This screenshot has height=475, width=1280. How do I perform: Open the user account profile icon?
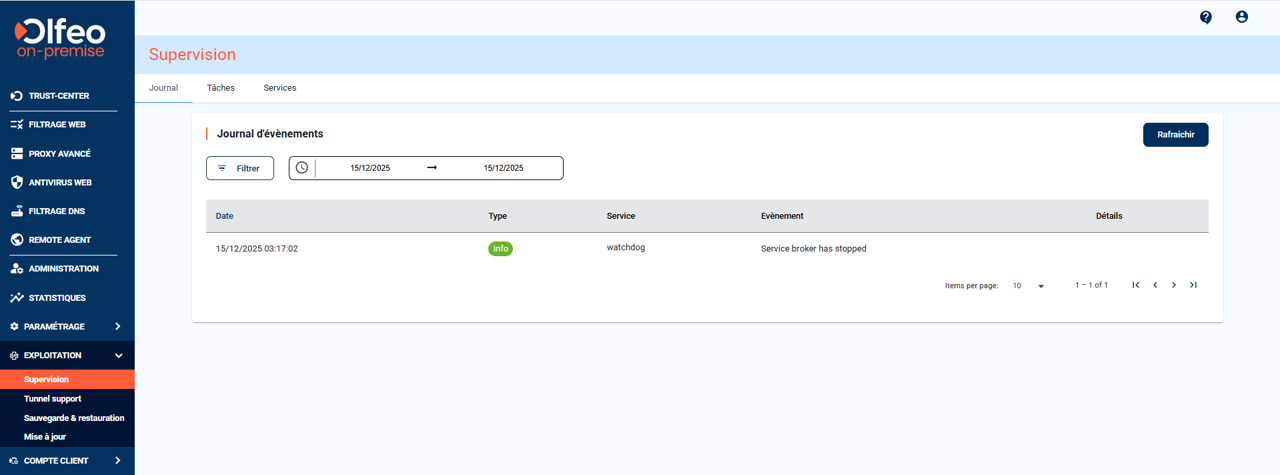click(x=1241, y=17)
